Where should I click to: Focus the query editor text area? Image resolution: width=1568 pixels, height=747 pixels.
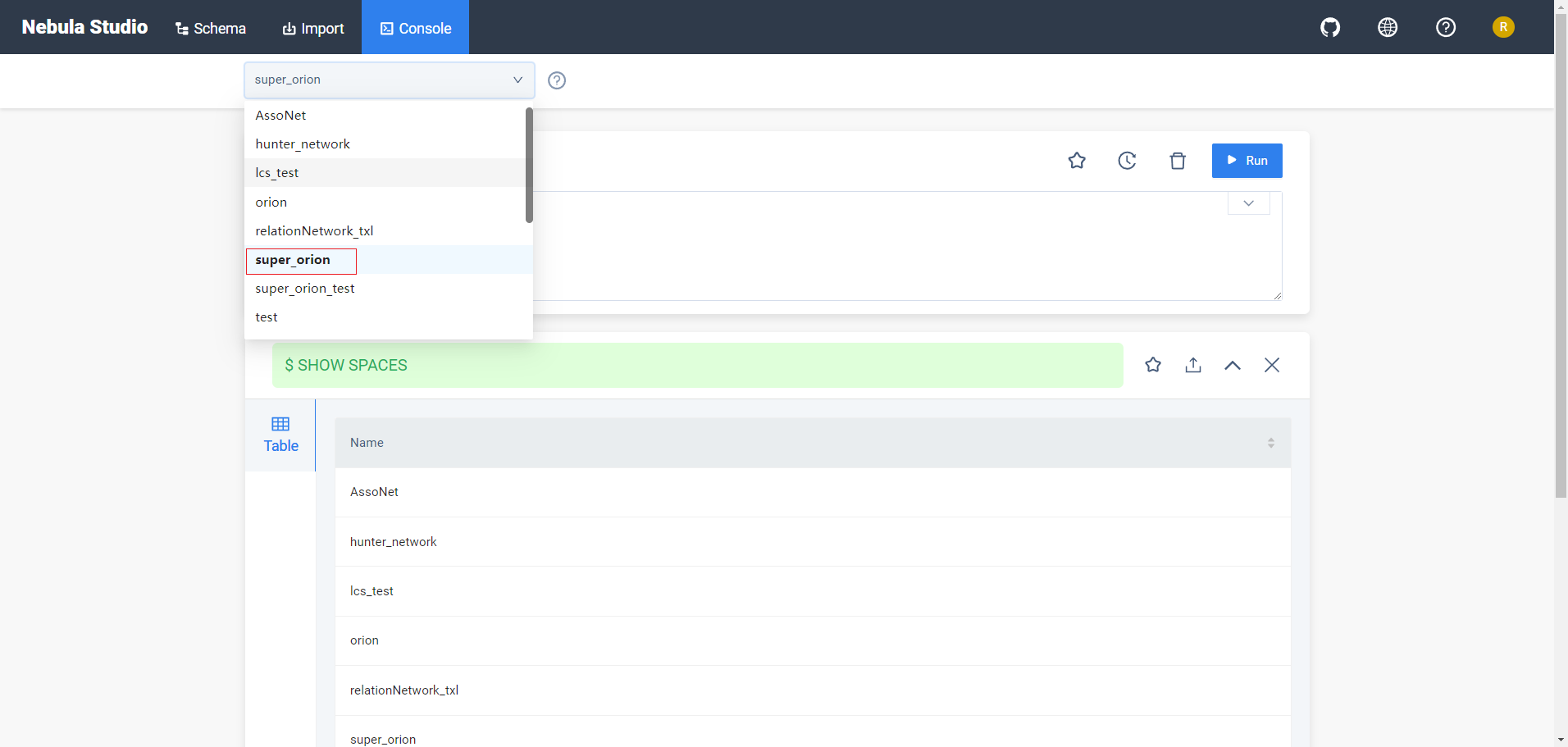[x=907, y=246]
